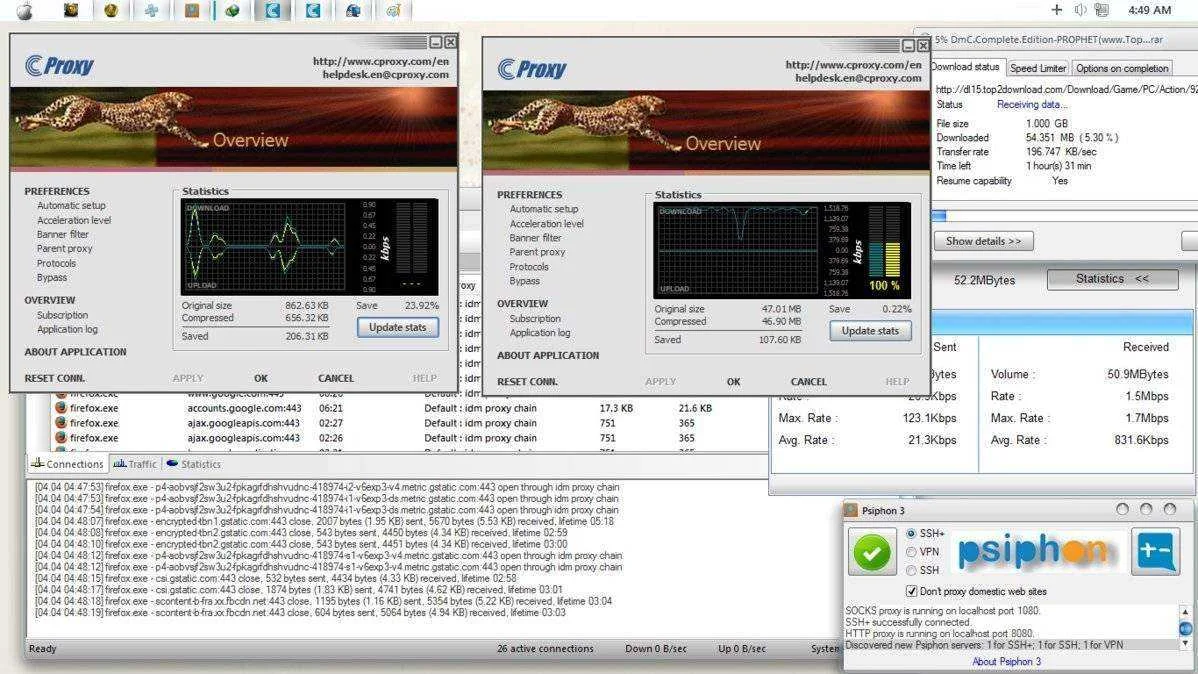Image resolution: width=1198 pixels, height=674 pixels.
Task: Click Update stats in the right CProxy window
Action: point(870,331)
